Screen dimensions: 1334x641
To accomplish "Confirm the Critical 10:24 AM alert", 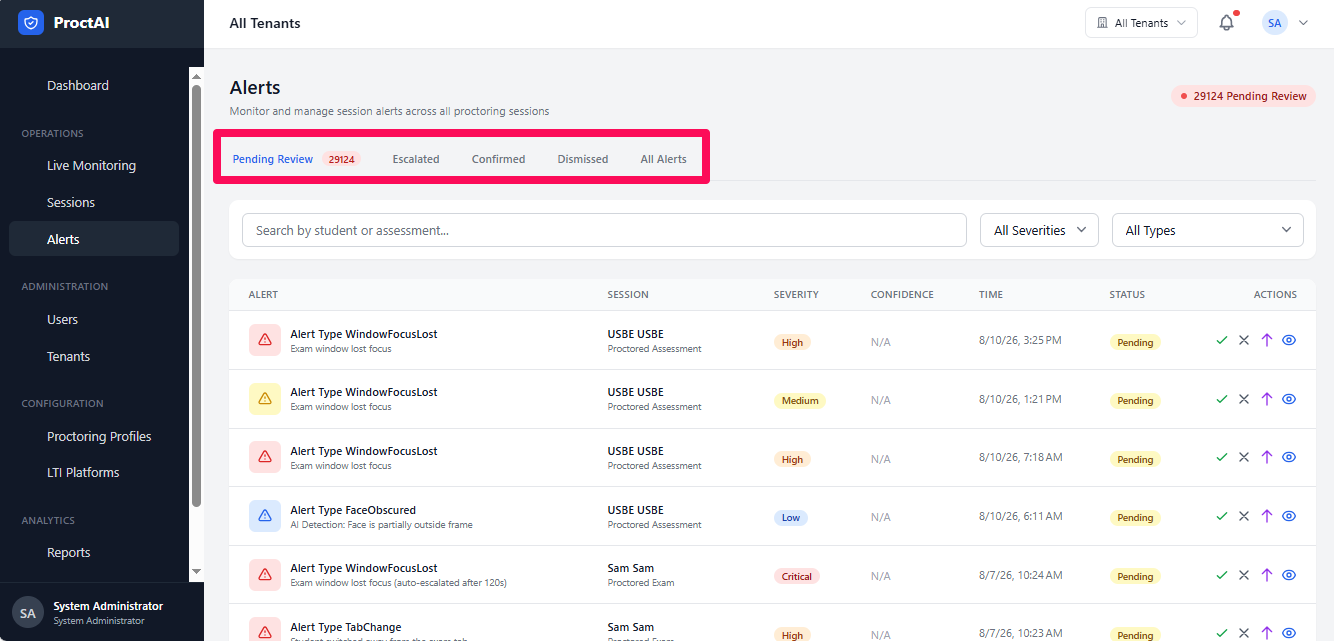I will tap(1221, 575).
